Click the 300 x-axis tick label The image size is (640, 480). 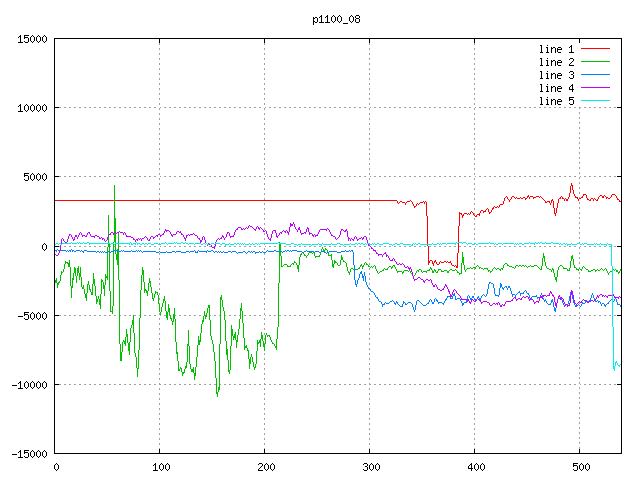[370, 467]
